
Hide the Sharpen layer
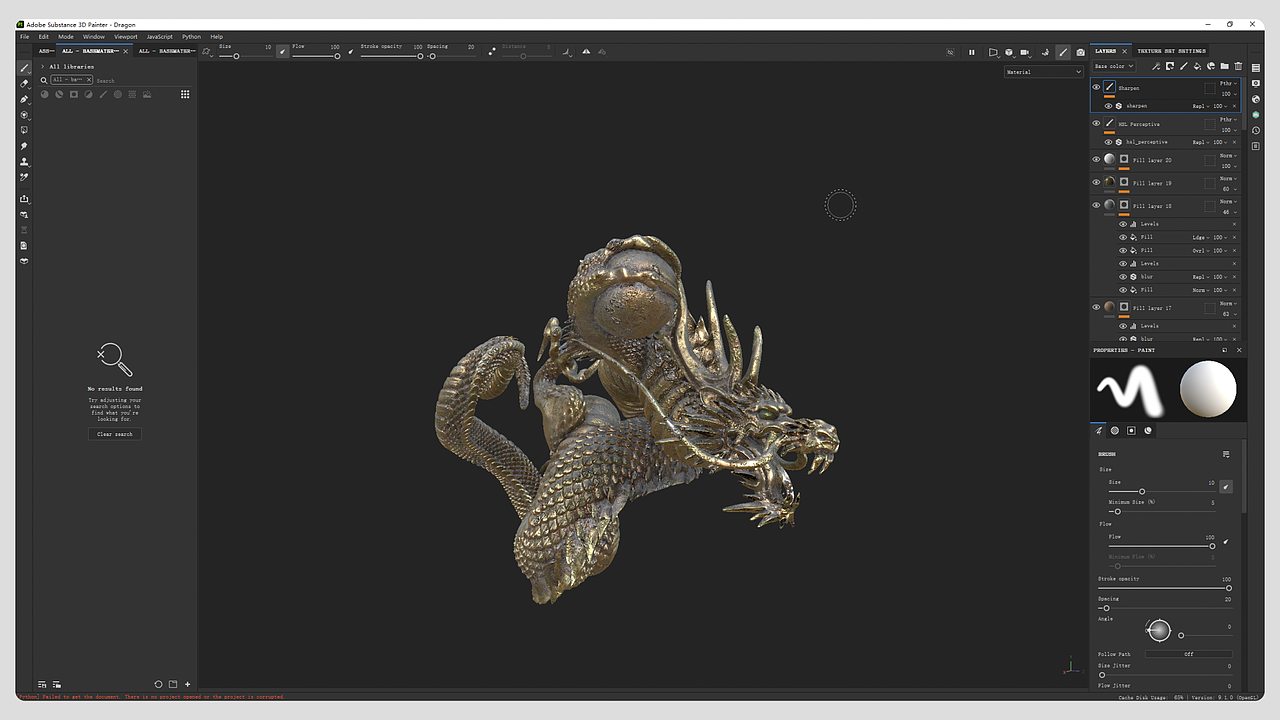[x=1096, y=88]
